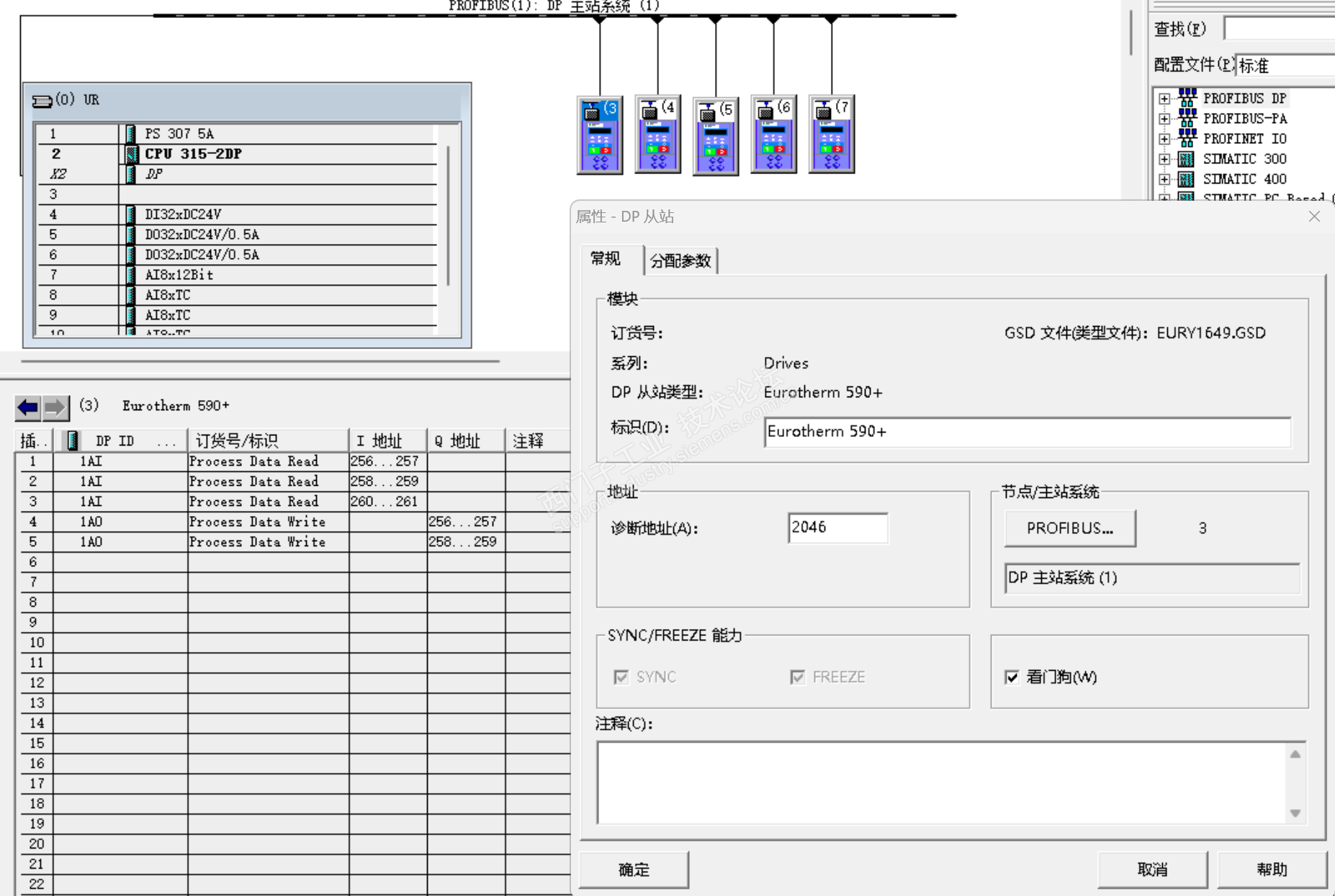
Task: Click the 订货号/标识 column header
Action: [x=269, y=440]
